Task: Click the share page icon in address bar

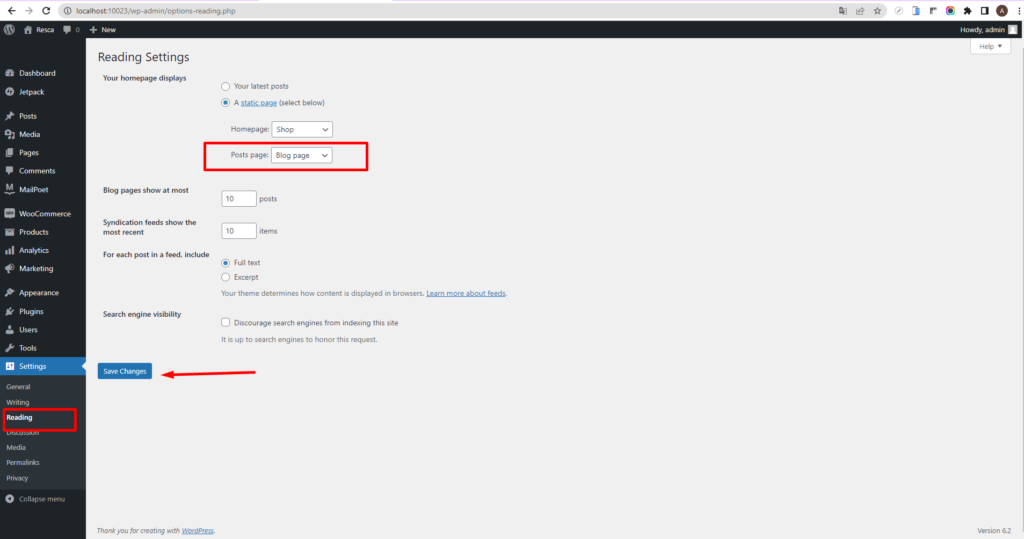Action: pyautogui.click(x=860, y=10)
